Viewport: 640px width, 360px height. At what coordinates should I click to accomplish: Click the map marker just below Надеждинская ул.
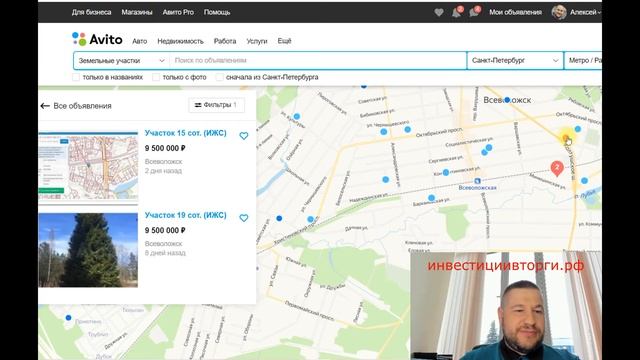[431, 198]
